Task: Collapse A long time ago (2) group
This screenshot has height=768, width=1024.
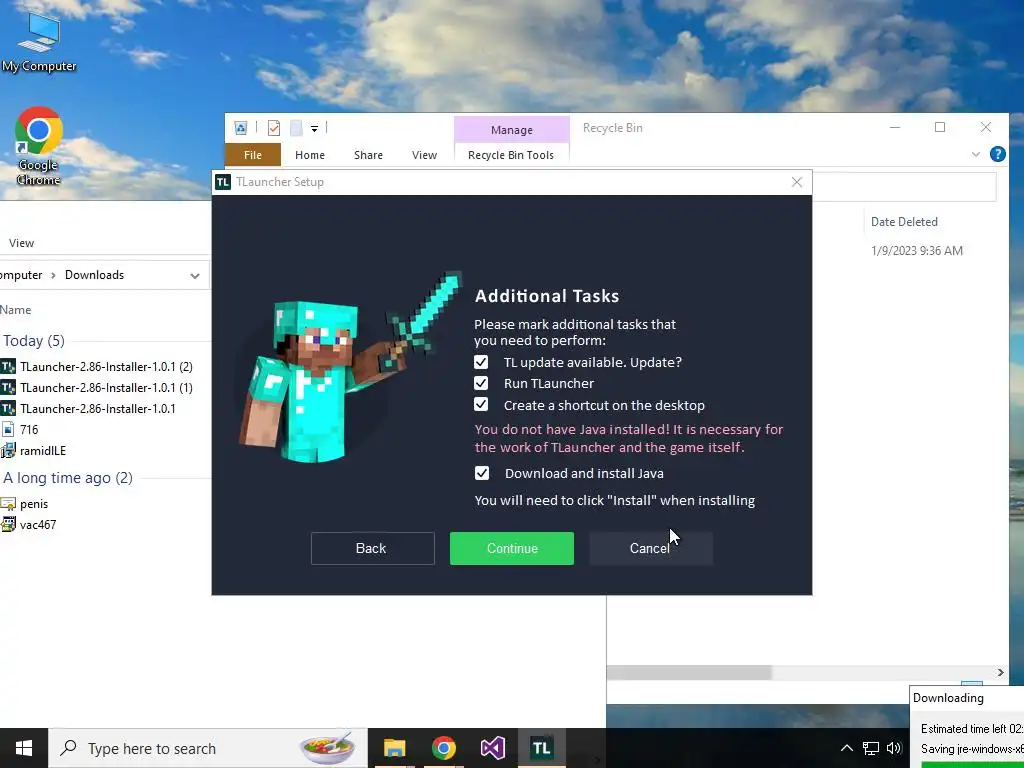Action: click(x=68, y=478)
